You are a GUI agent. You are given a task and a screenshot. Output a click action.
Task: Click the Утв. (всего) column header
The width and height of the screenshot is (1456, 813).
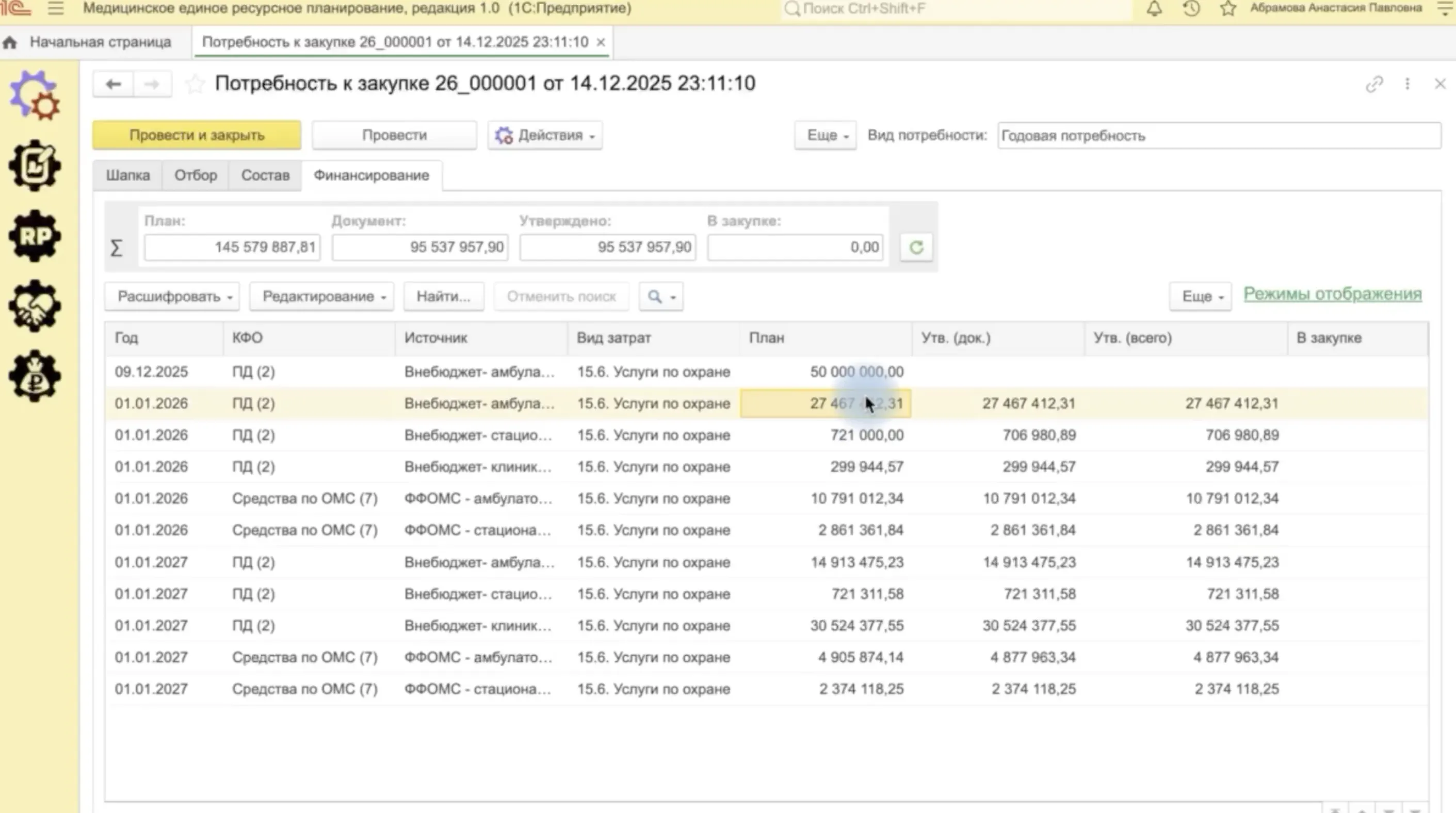tap(1186, 338)
